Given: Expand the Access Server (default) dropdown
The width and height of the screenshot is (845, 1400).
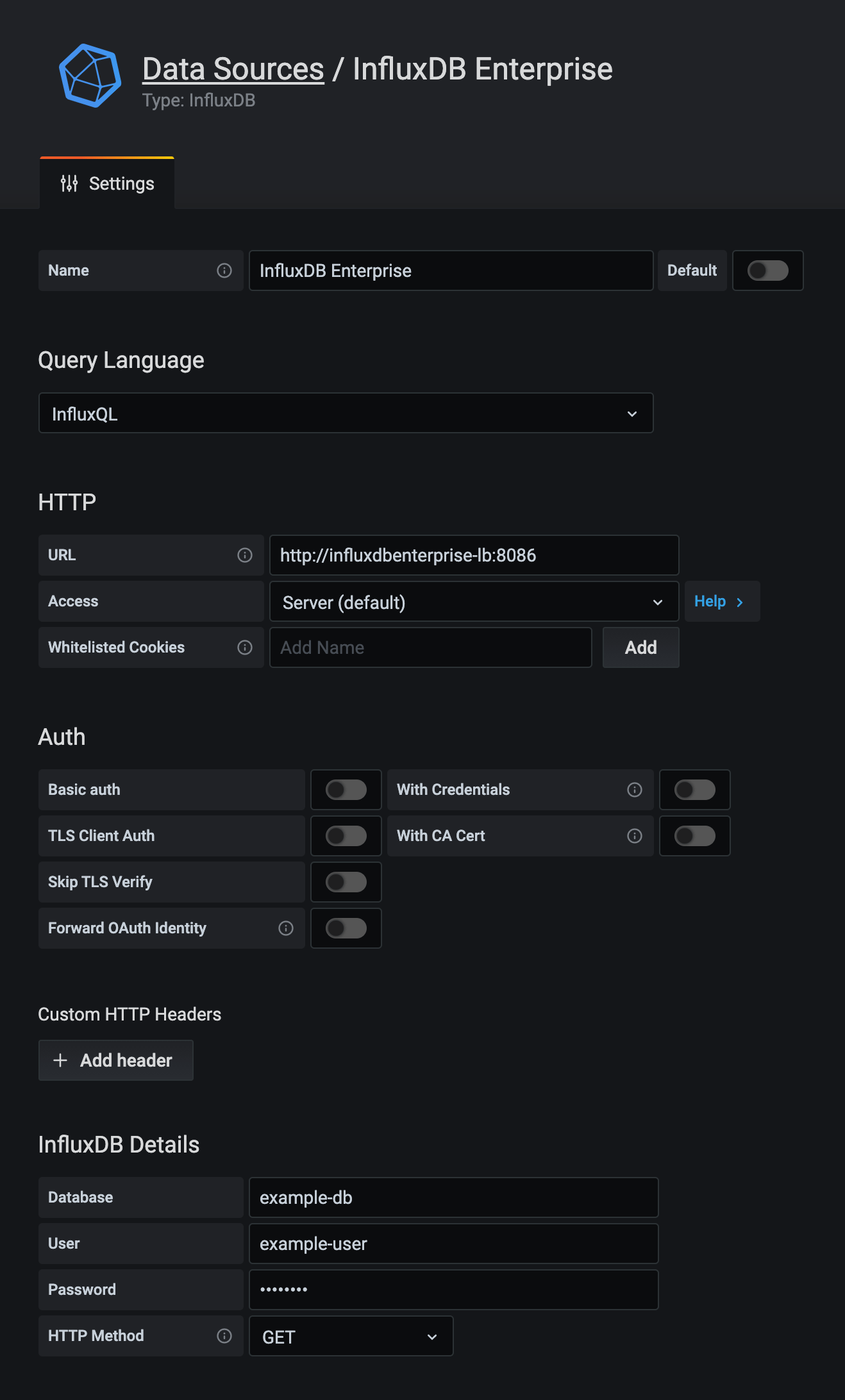Looking at the screenshot, I should [473, 602].
